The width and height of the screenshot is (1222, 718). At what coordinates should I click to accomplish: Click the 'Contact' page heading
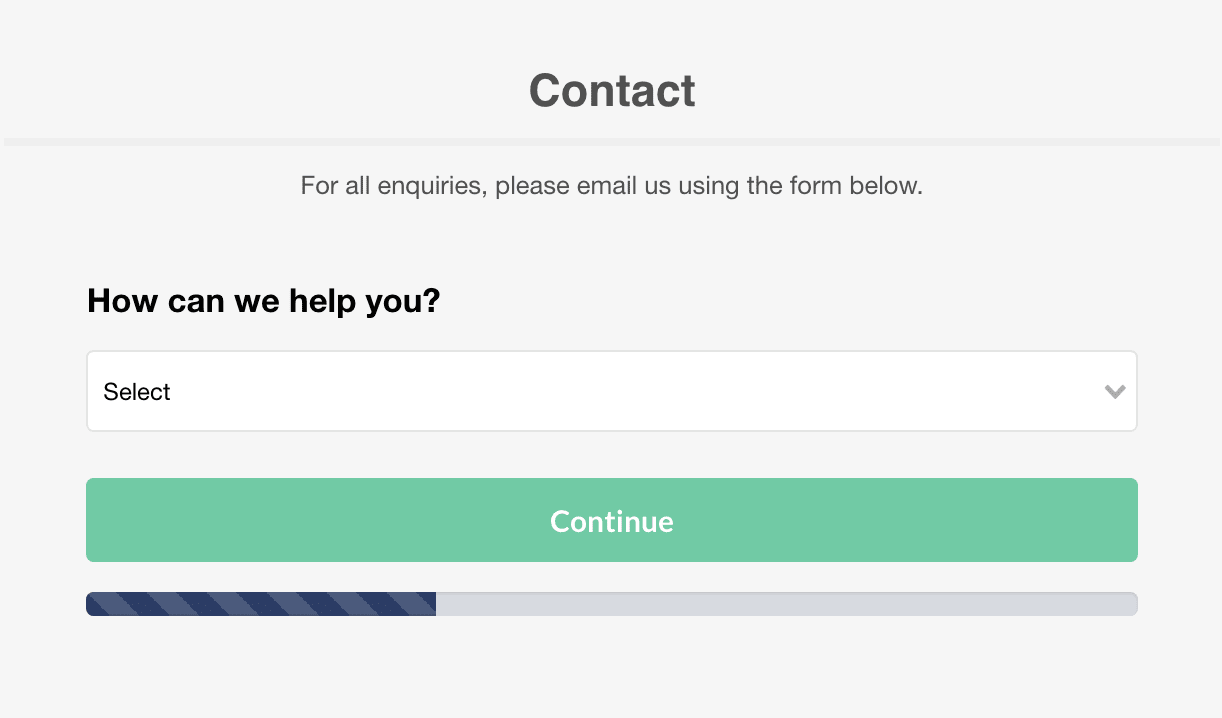(611, 90)
